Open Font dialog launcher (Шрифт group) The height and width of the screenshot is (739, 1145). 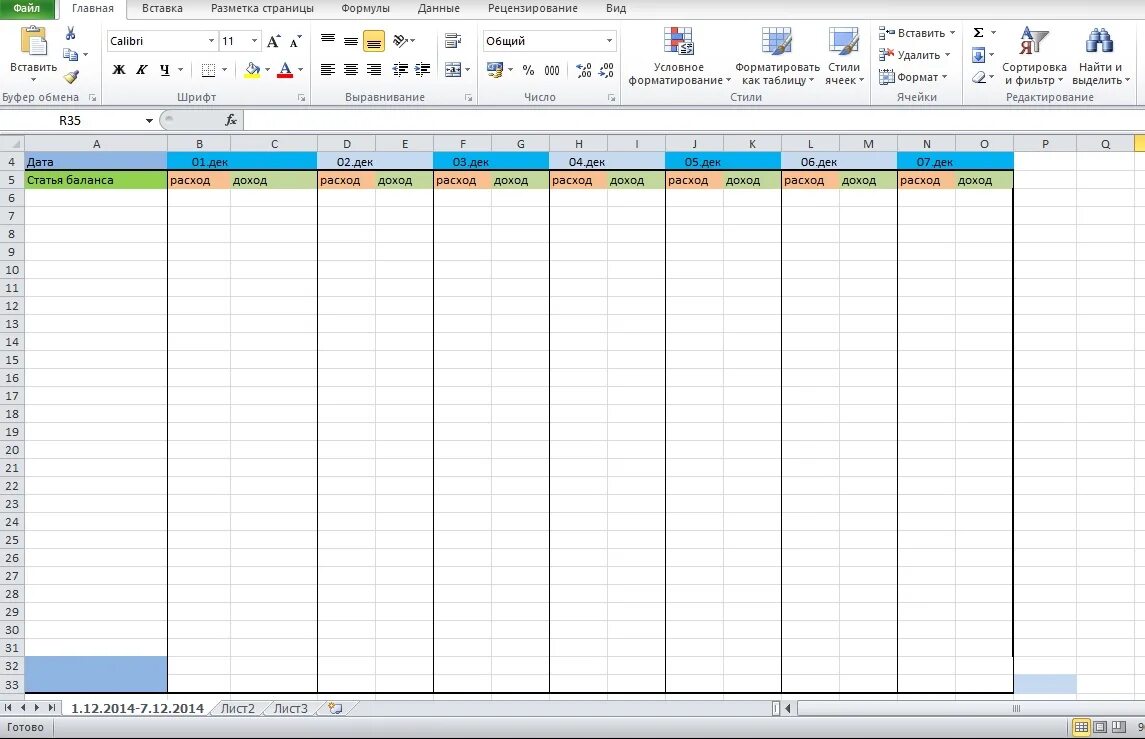click(301, 97)
